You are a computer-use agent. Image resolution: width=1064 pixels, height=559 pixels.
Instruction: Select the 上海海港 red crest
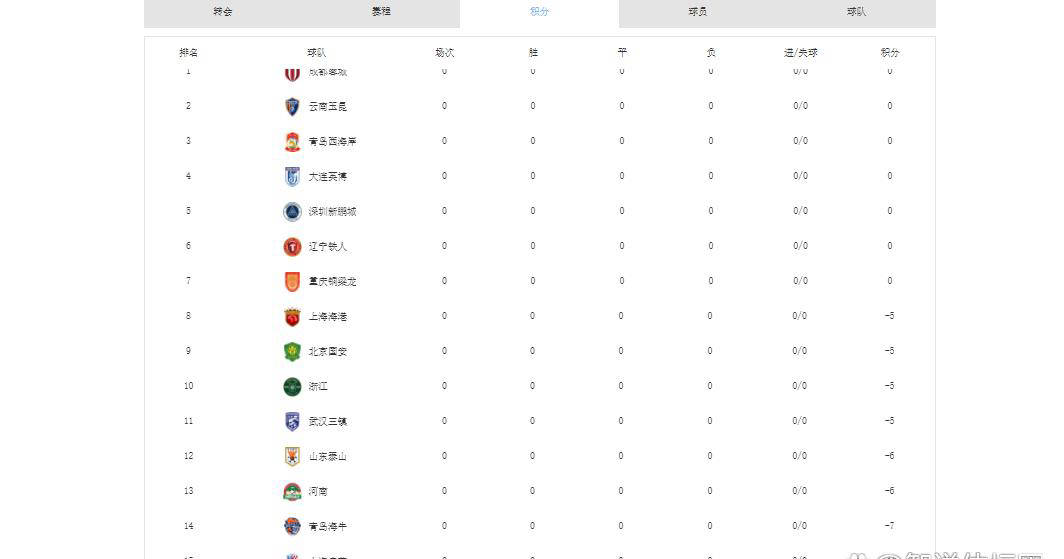(x=292, y=317)
